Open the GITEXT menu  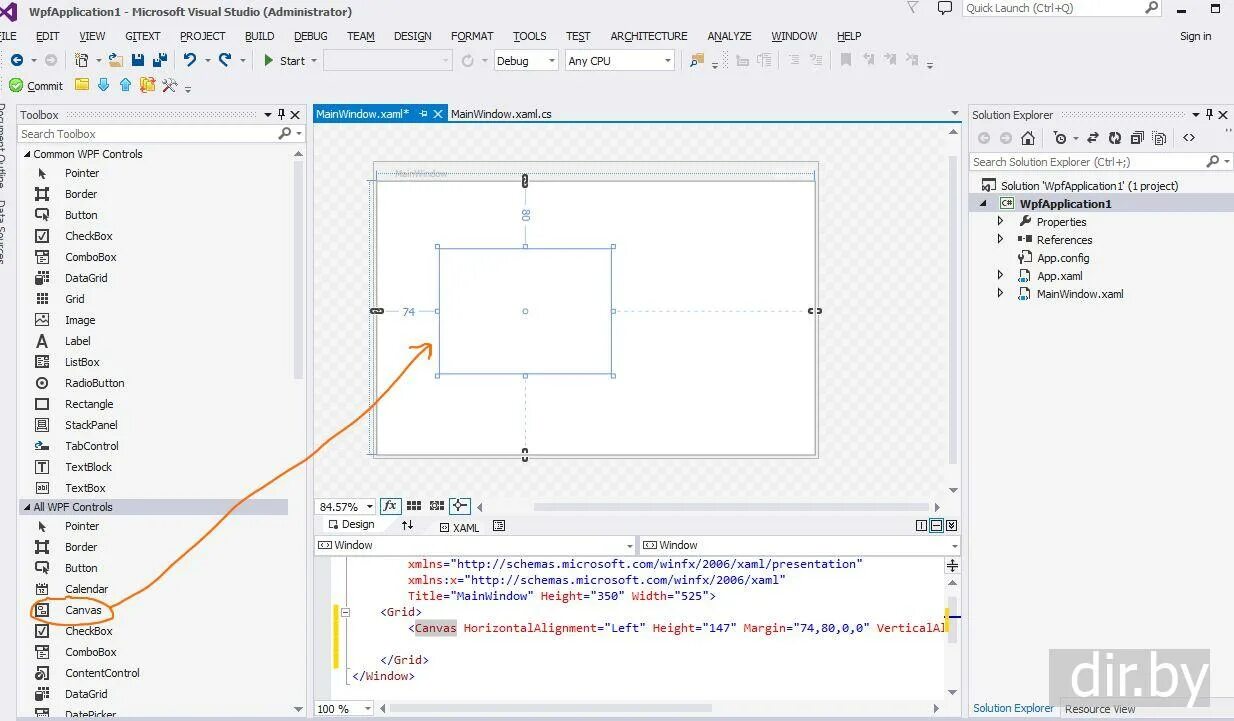143,36
